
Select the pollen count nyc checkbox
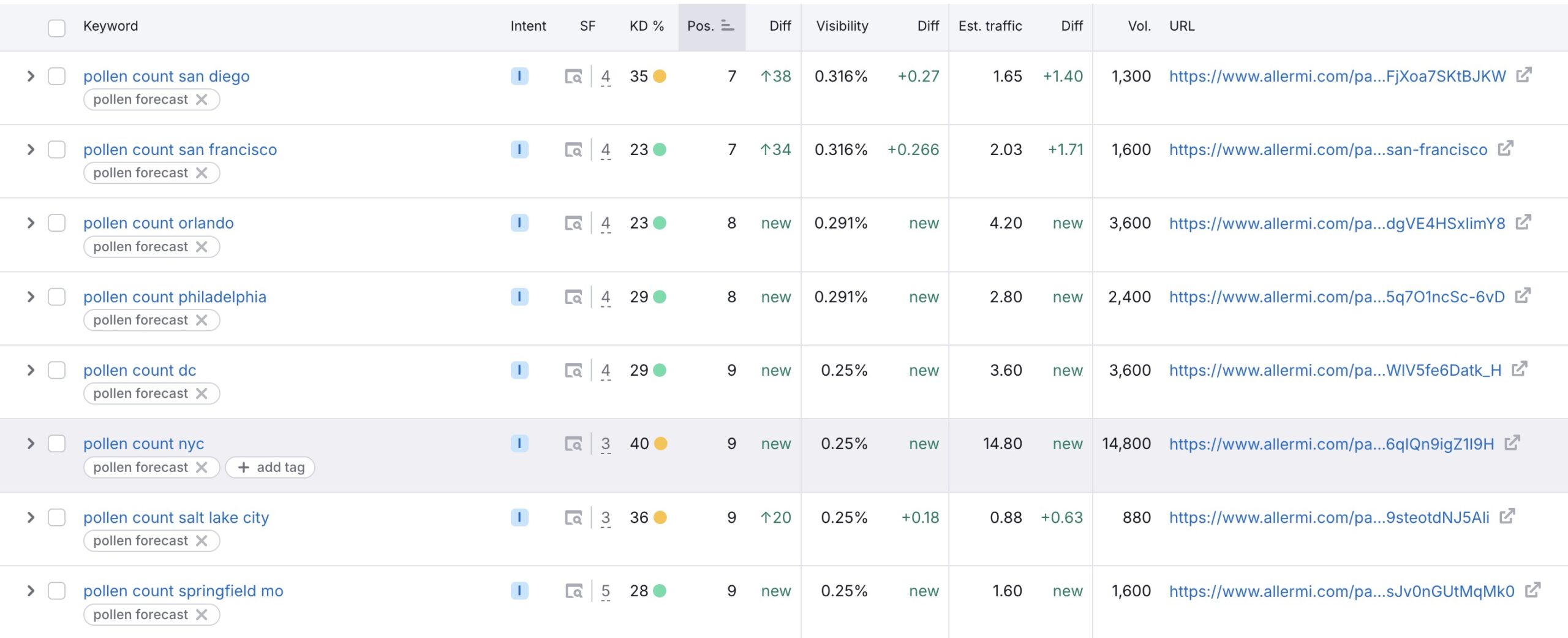56,444
